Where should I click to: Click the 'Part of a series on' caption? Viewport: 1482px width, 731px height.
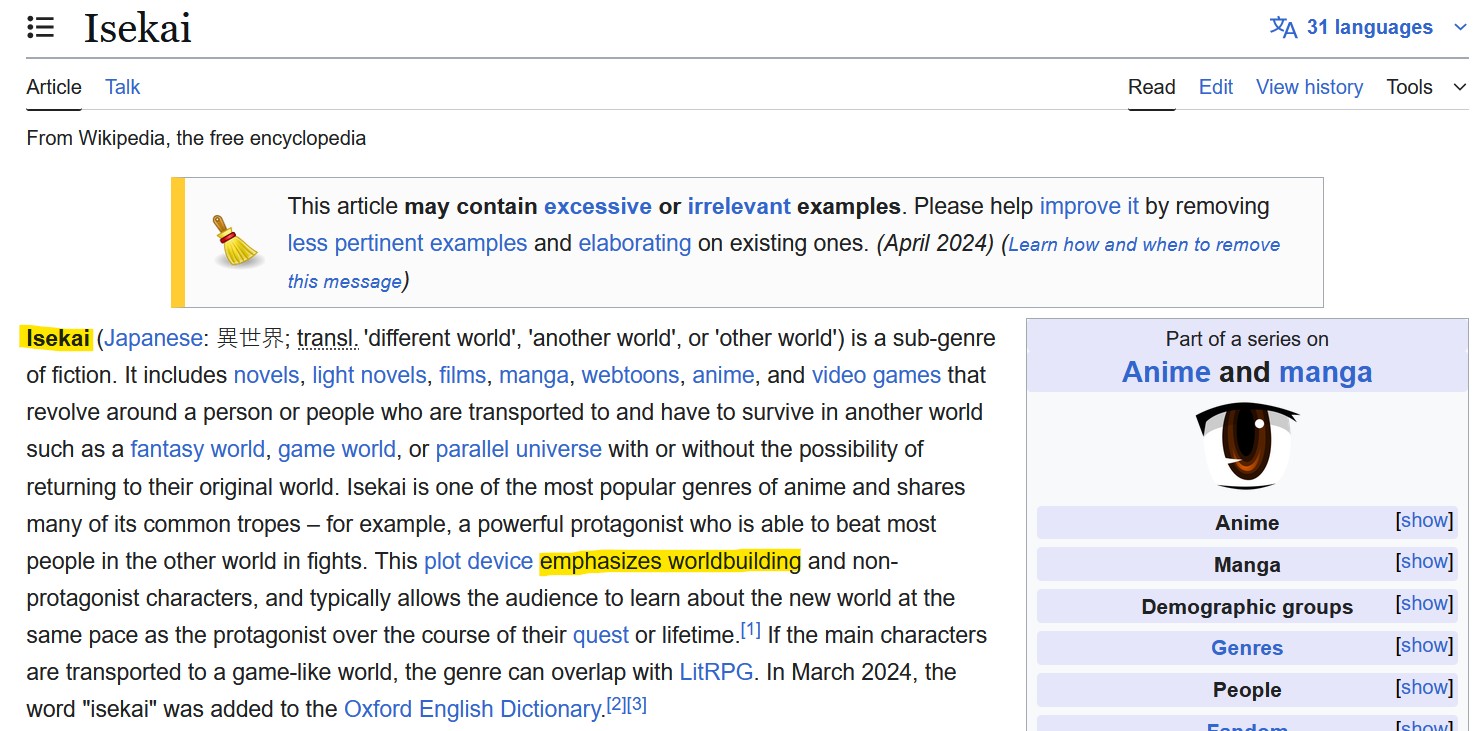(1247, 339)
